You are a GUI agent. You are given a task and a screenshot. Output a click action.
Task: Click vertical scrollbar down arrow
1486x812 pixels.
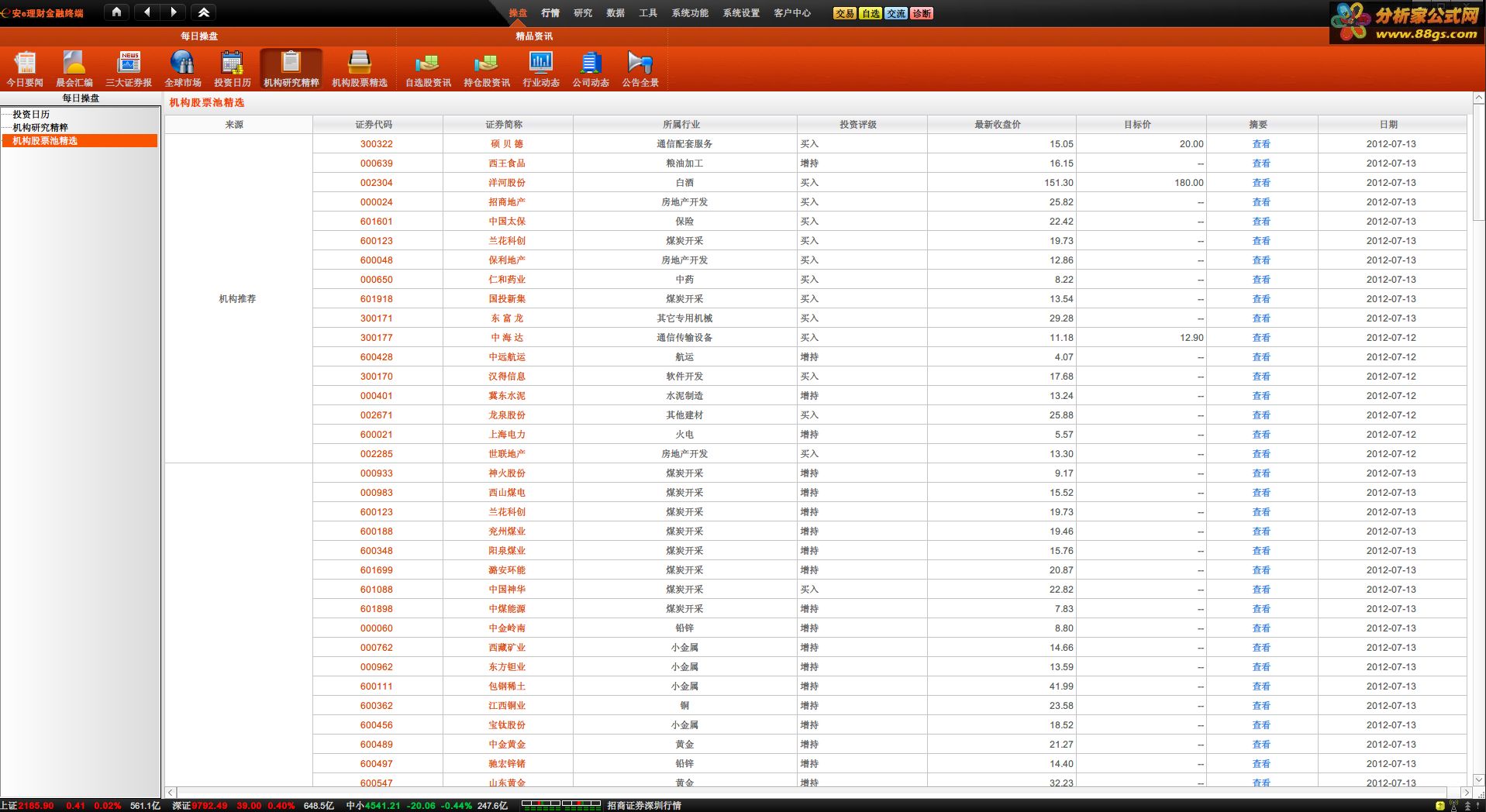1478,780
